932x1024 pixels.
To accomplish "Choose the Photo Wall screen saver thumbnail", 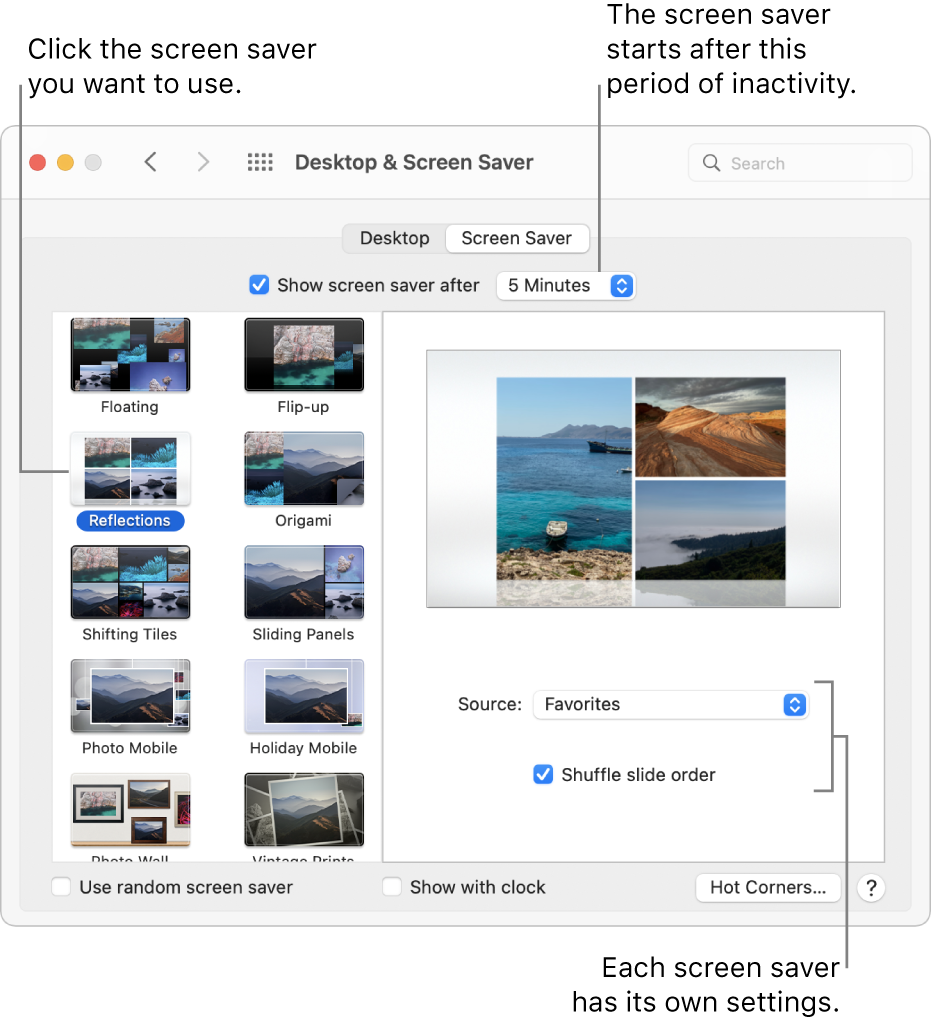I will tap(130, 810).
